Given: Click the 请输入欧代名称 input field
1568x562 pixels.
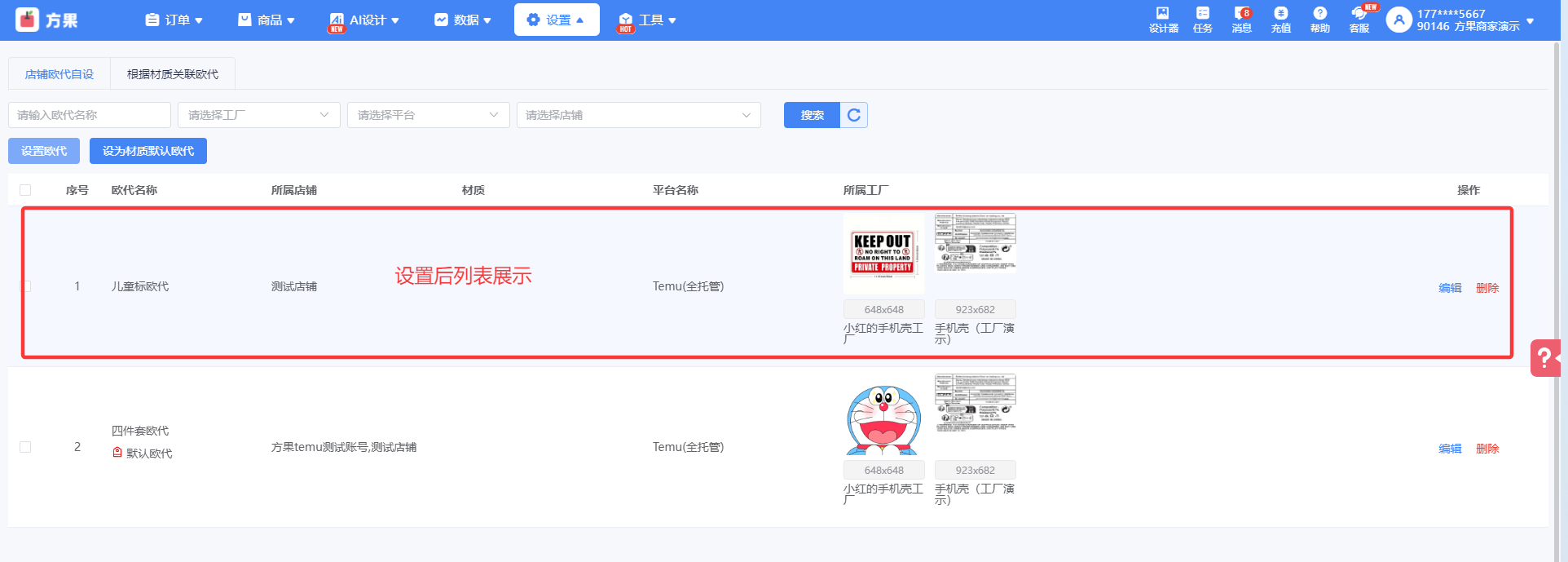Looking at the screenshot, I should [x=90, y=115].
